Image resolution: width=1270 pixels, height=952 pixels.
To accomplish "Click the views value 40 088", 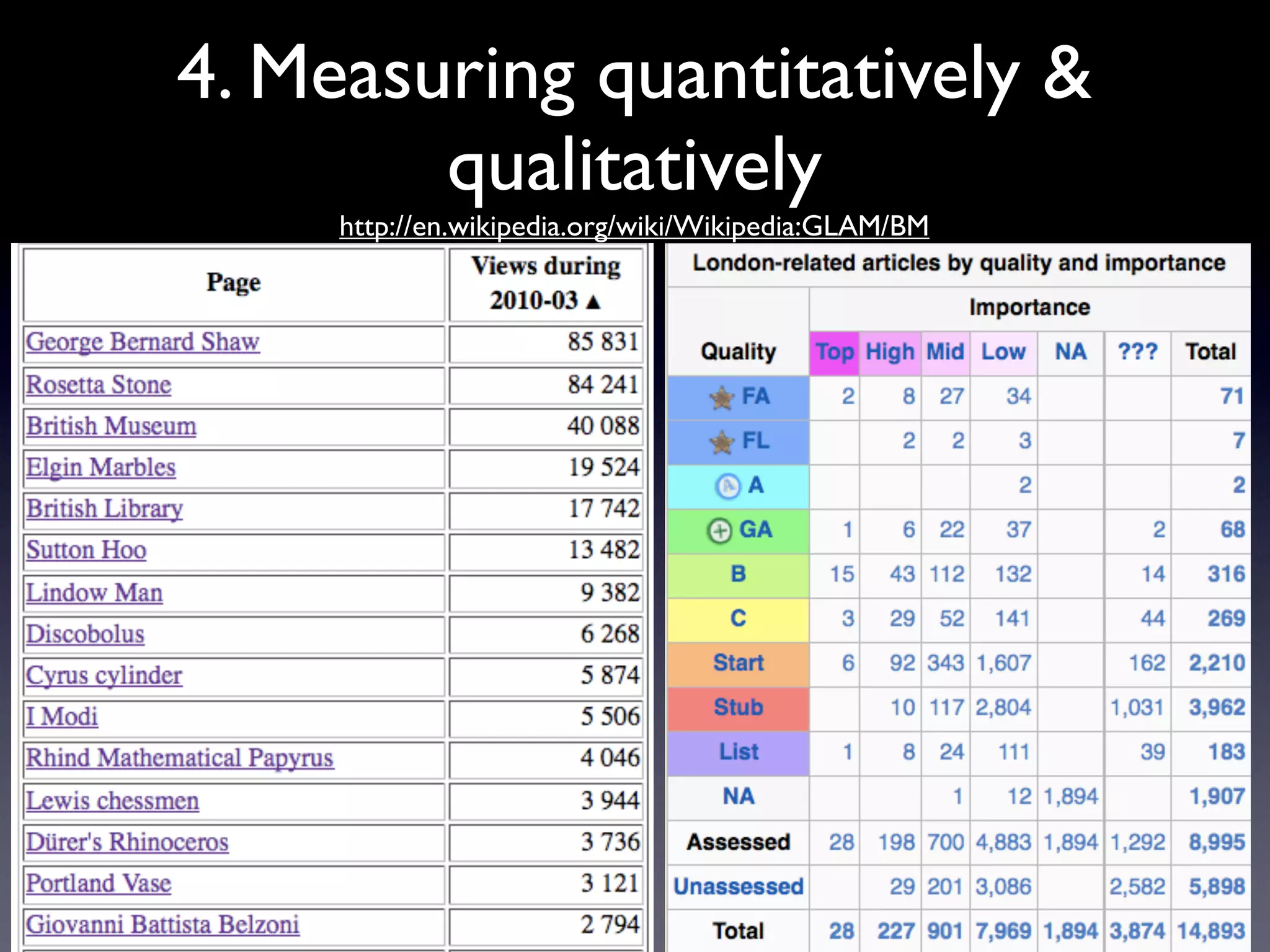I will (x=603, y=426).
